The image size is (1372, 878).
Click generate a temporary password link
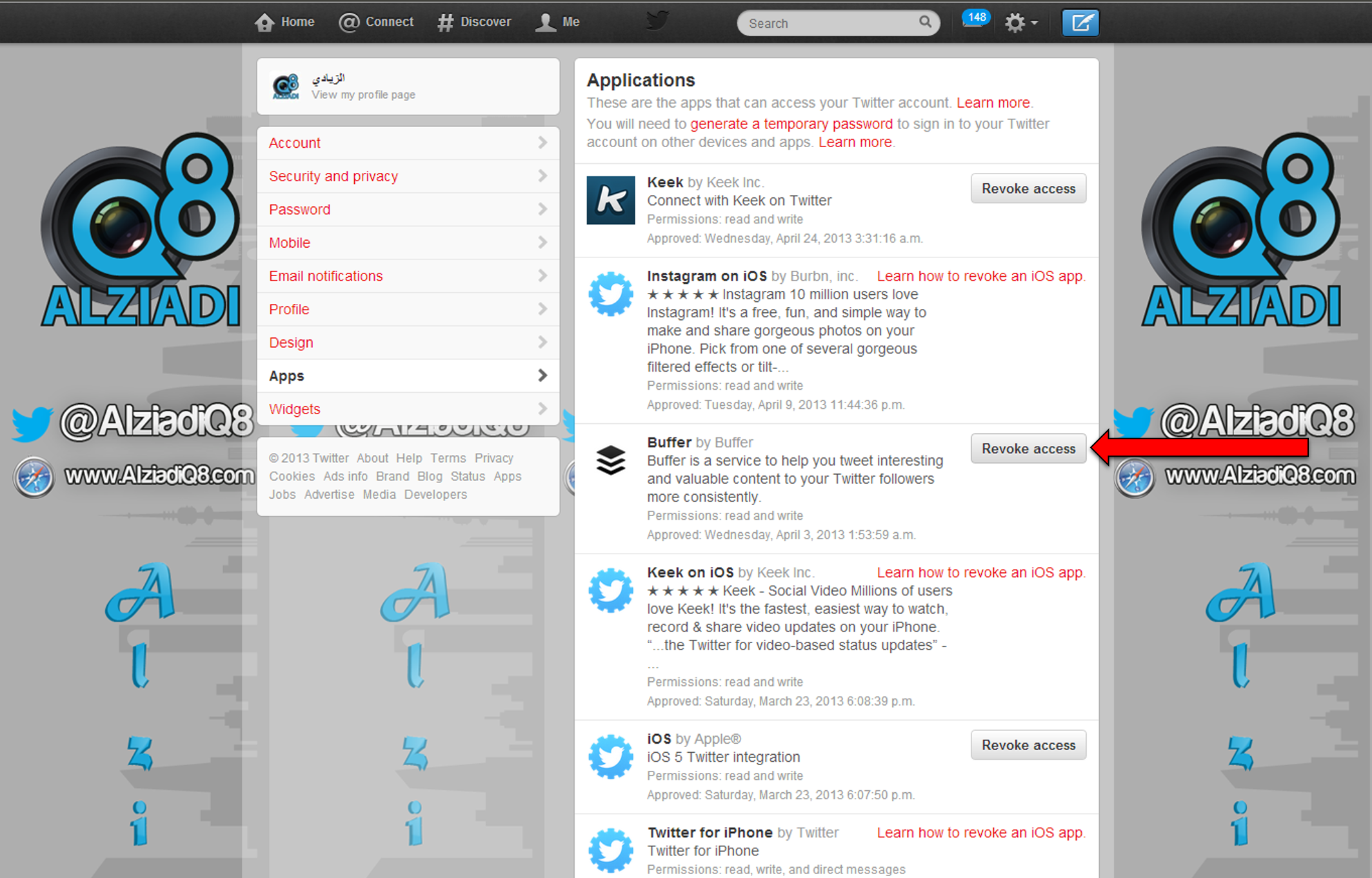[791, 124]
